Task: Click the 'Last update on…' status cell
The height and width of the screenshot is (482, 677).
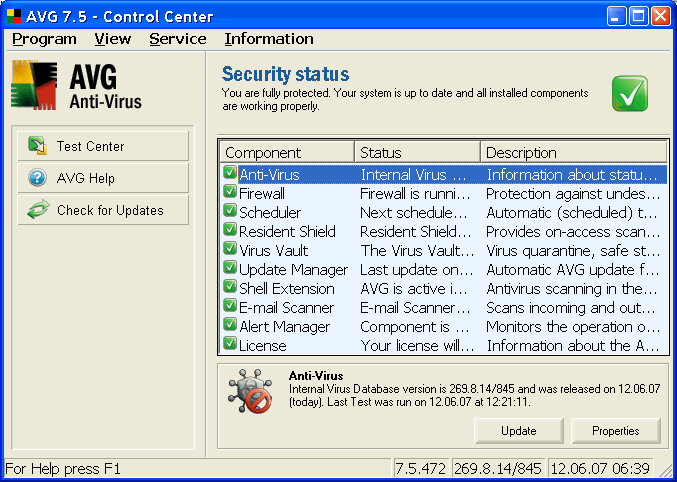Action: 417,270
